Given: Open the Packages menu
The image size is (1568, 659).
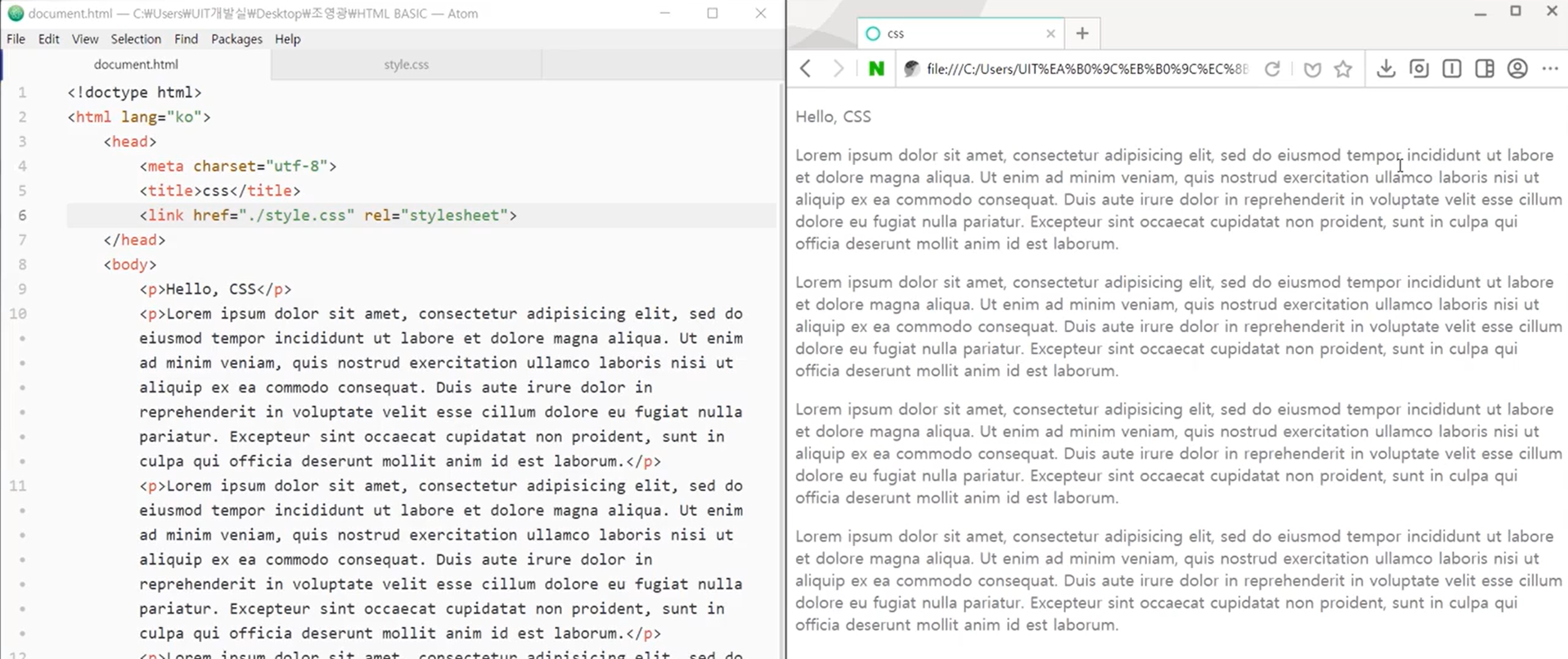Looking at the screenshot, I should [236, 39].
